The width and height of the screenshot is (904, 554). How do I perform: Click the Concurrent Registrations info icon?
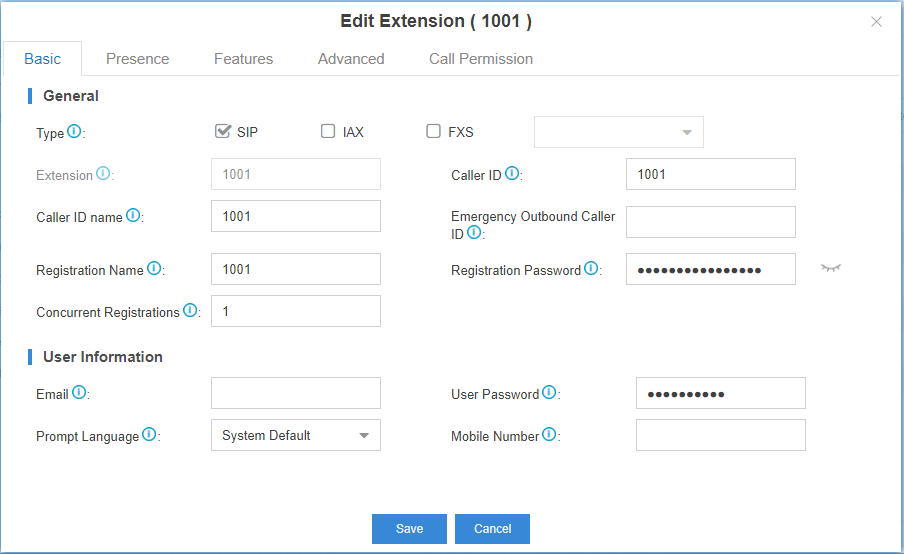[x=190, y=310]
